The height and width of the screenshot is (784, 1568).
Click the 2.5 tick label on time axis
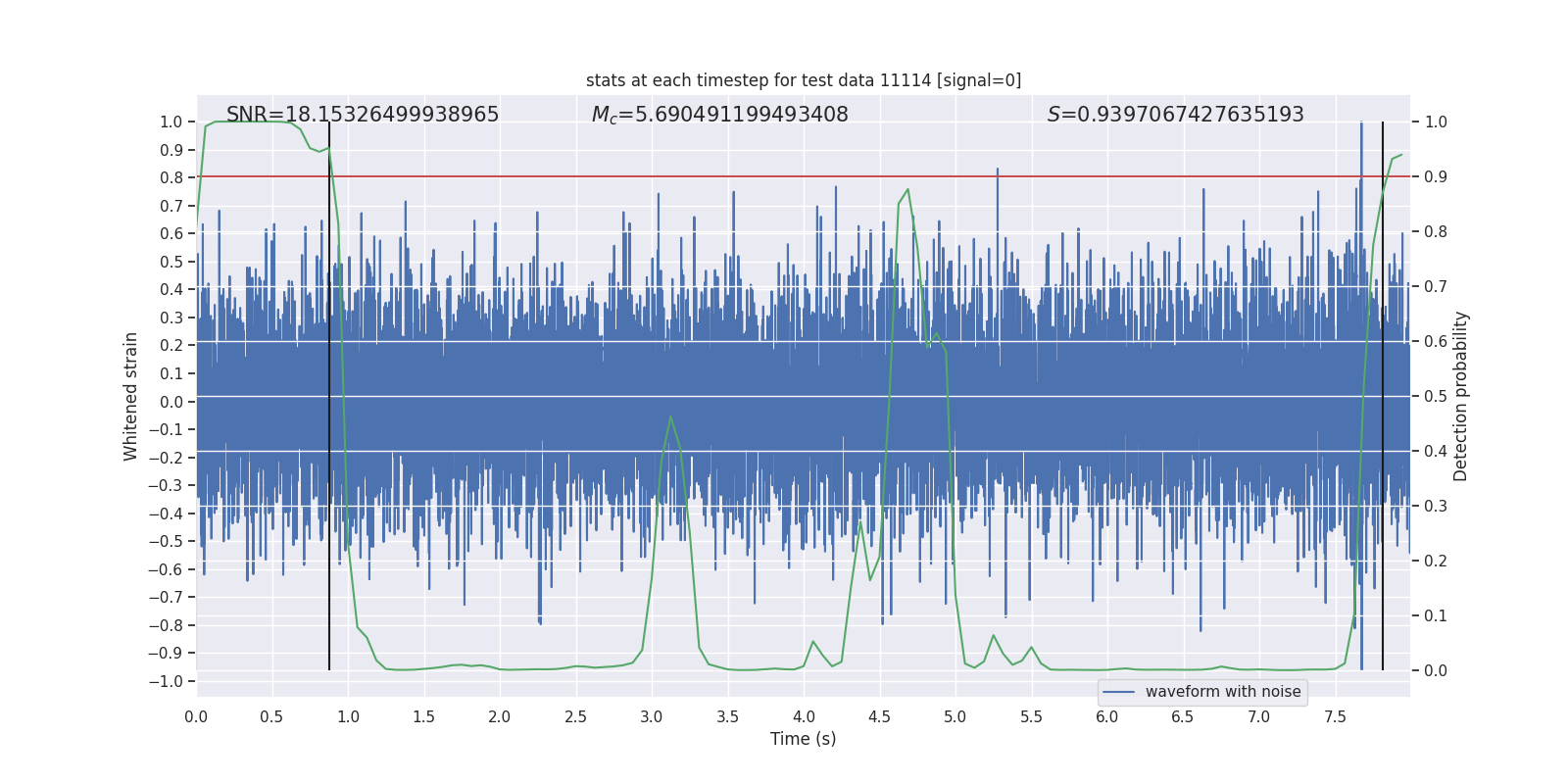pyautogui.click(x=575, y=717)
